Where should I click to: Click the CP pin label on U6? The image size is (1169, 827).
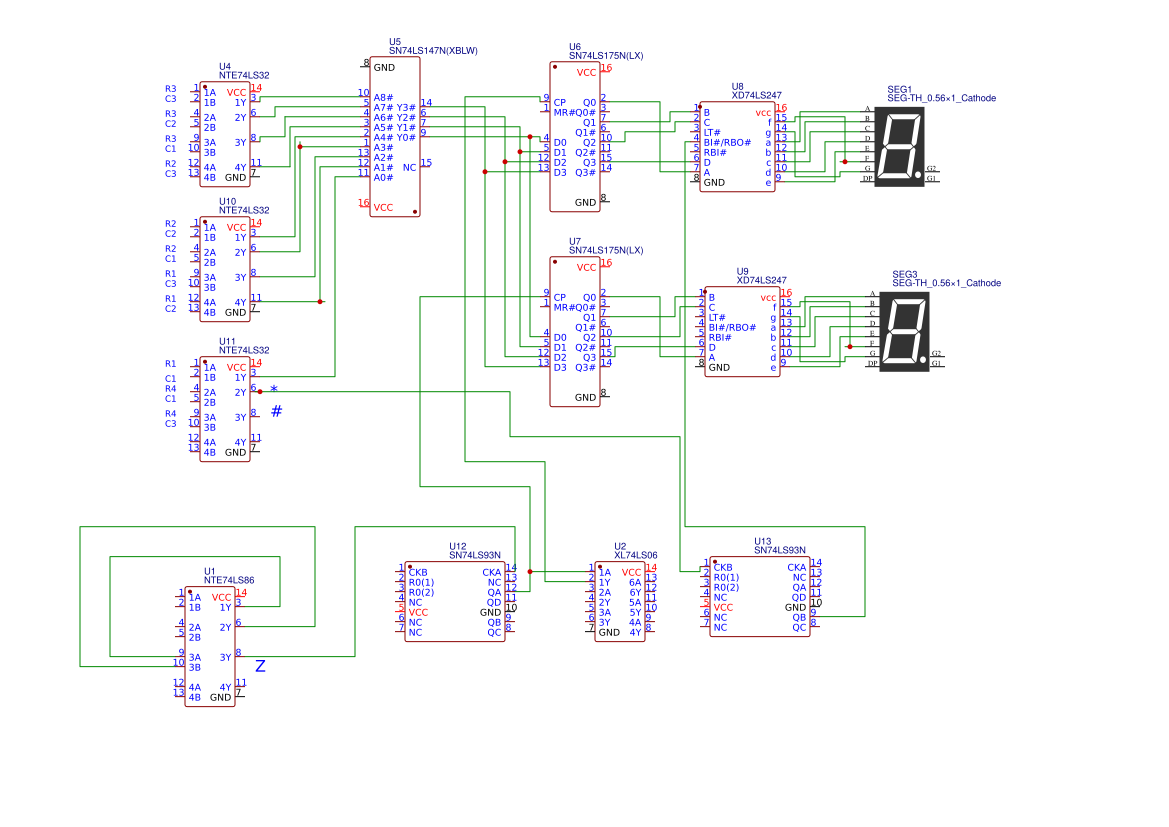click(x=560, y=102)
